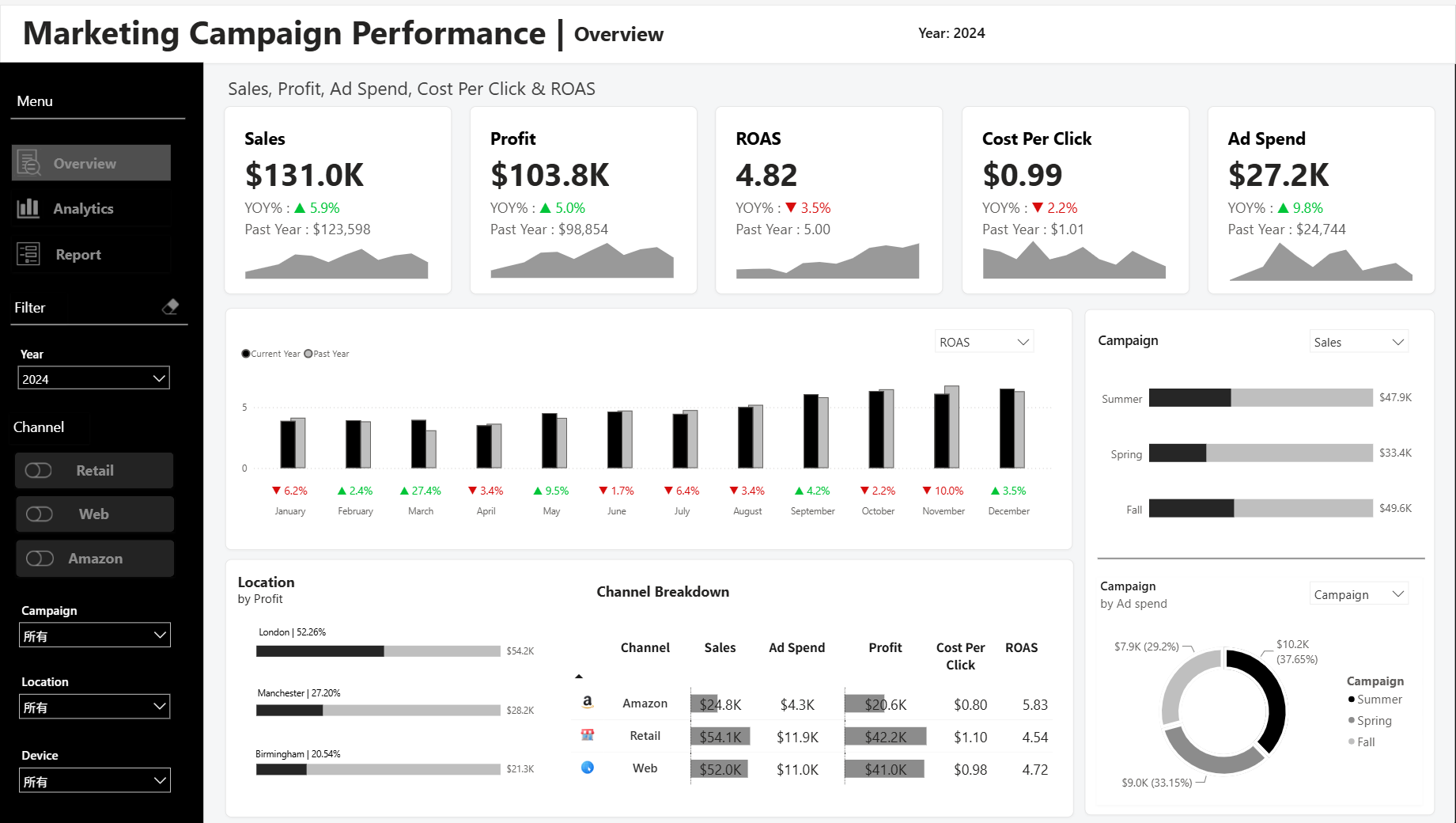Viewport: 1456px width, 823px height.
Task: Click the ROAS YOY red down arrow
Action: click(791, 208)
